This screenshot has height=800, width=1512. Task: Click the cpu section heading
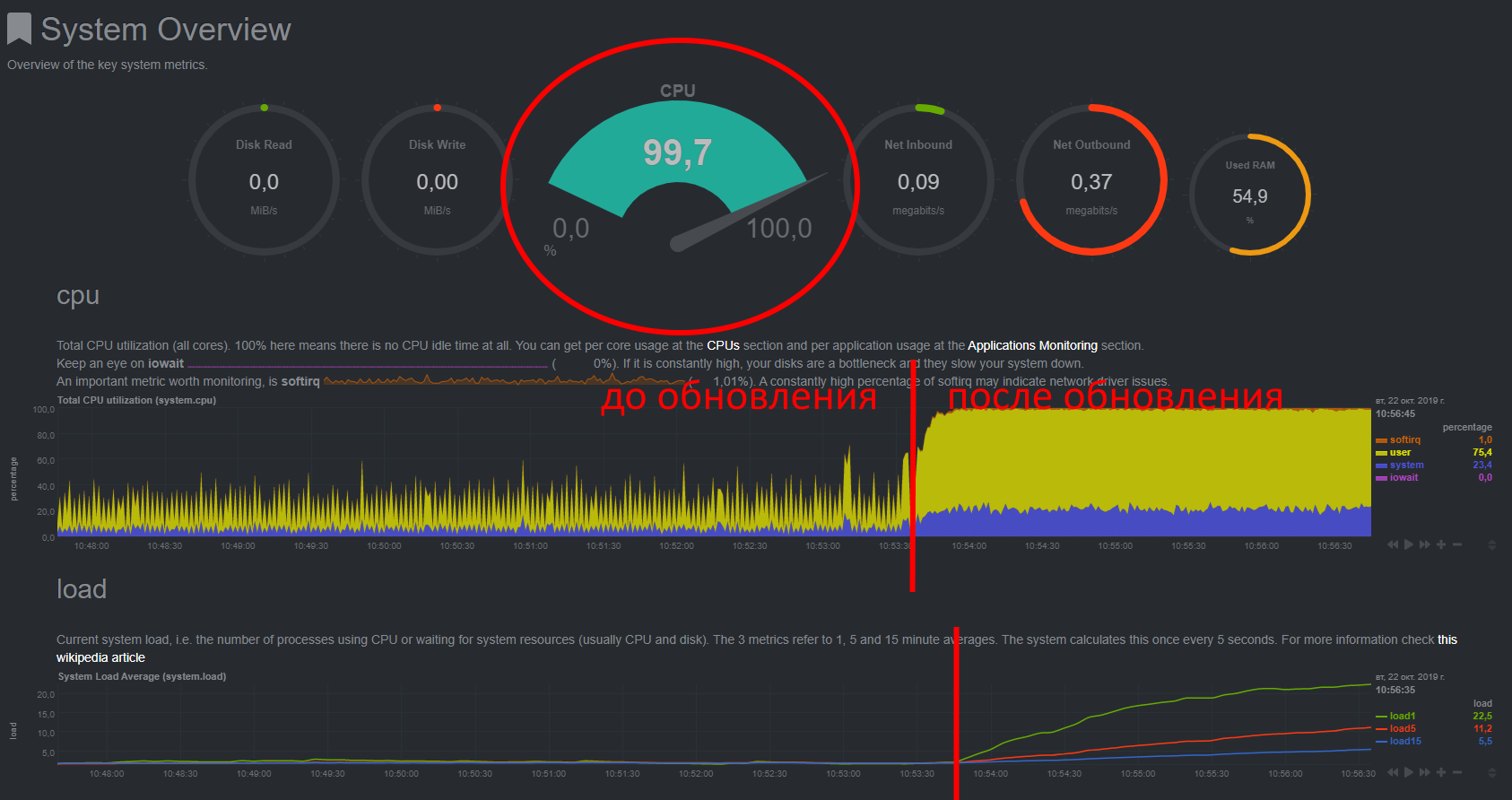[78, 296]
